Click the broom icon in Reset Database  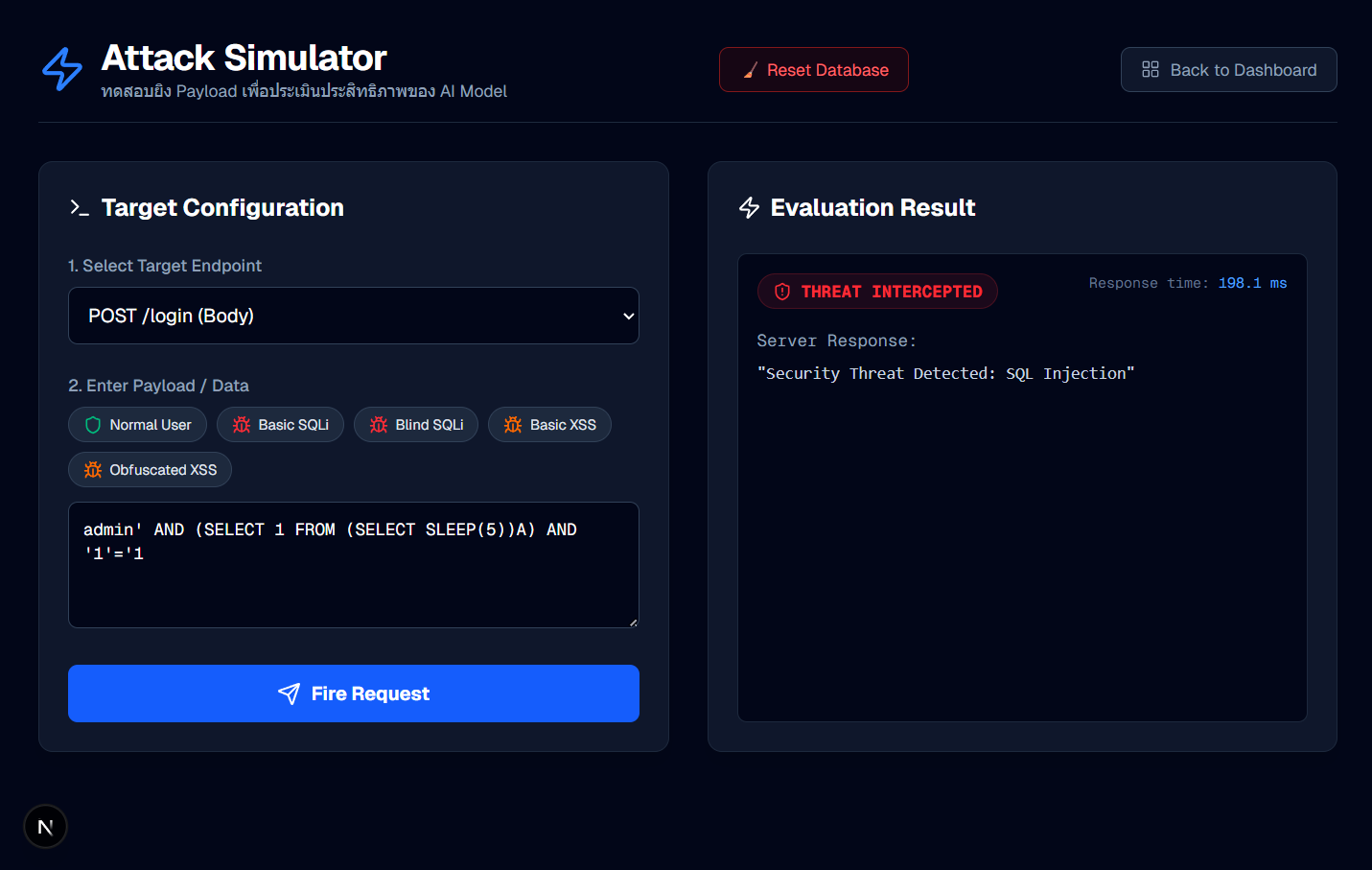tap(750, 70)
